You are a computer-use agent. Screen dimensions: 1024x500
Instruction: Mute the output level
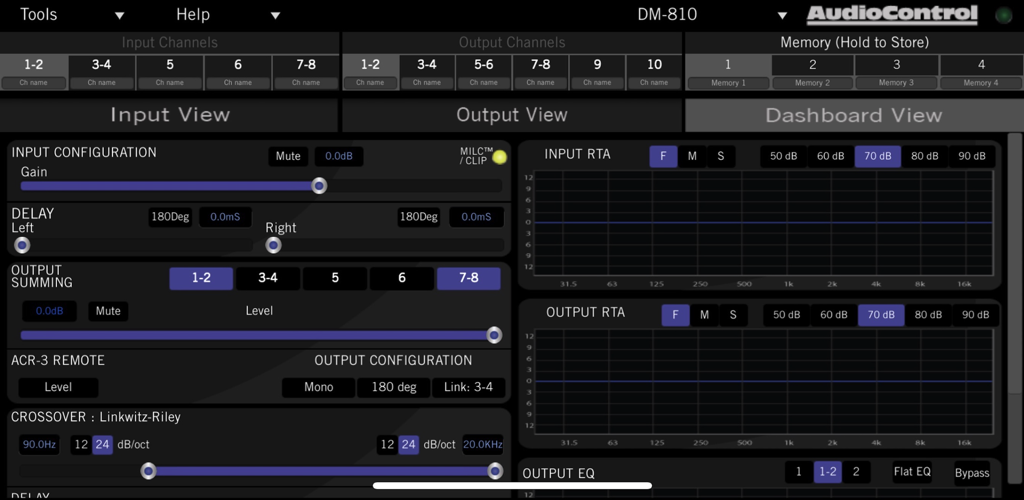(x=108, y=311)
